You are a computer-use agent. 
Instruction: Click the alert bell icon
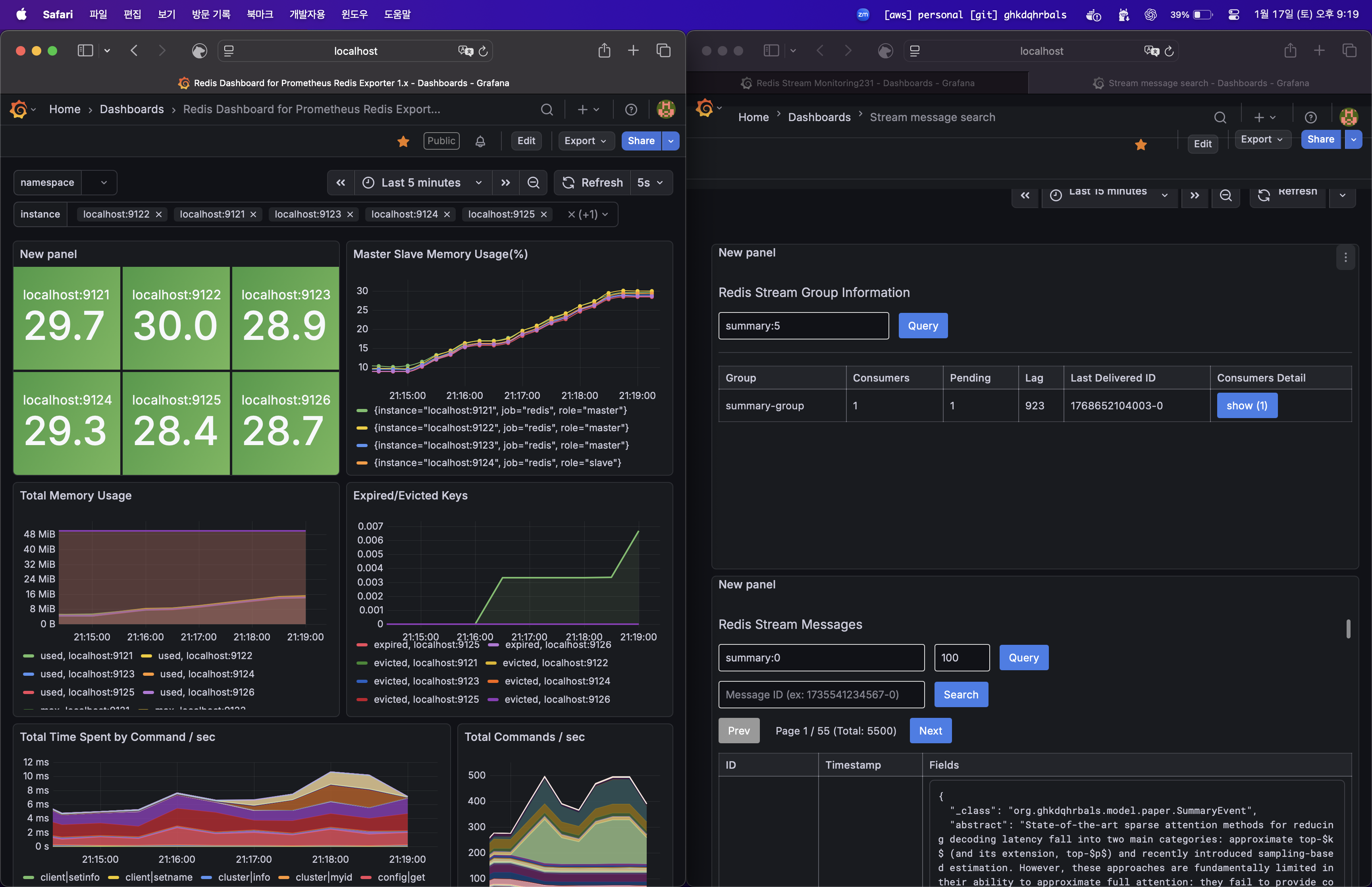click(480, 141)
